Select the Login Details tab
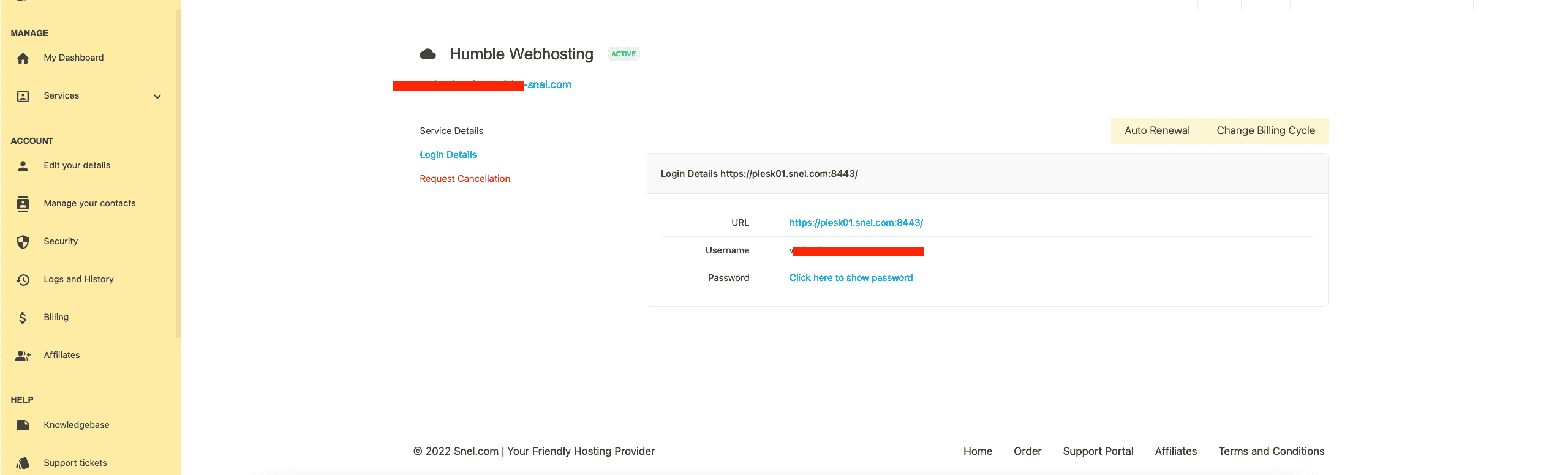The width and height of the screenshot is (1568, 475). pyautogui.click(x=448, y=155)
